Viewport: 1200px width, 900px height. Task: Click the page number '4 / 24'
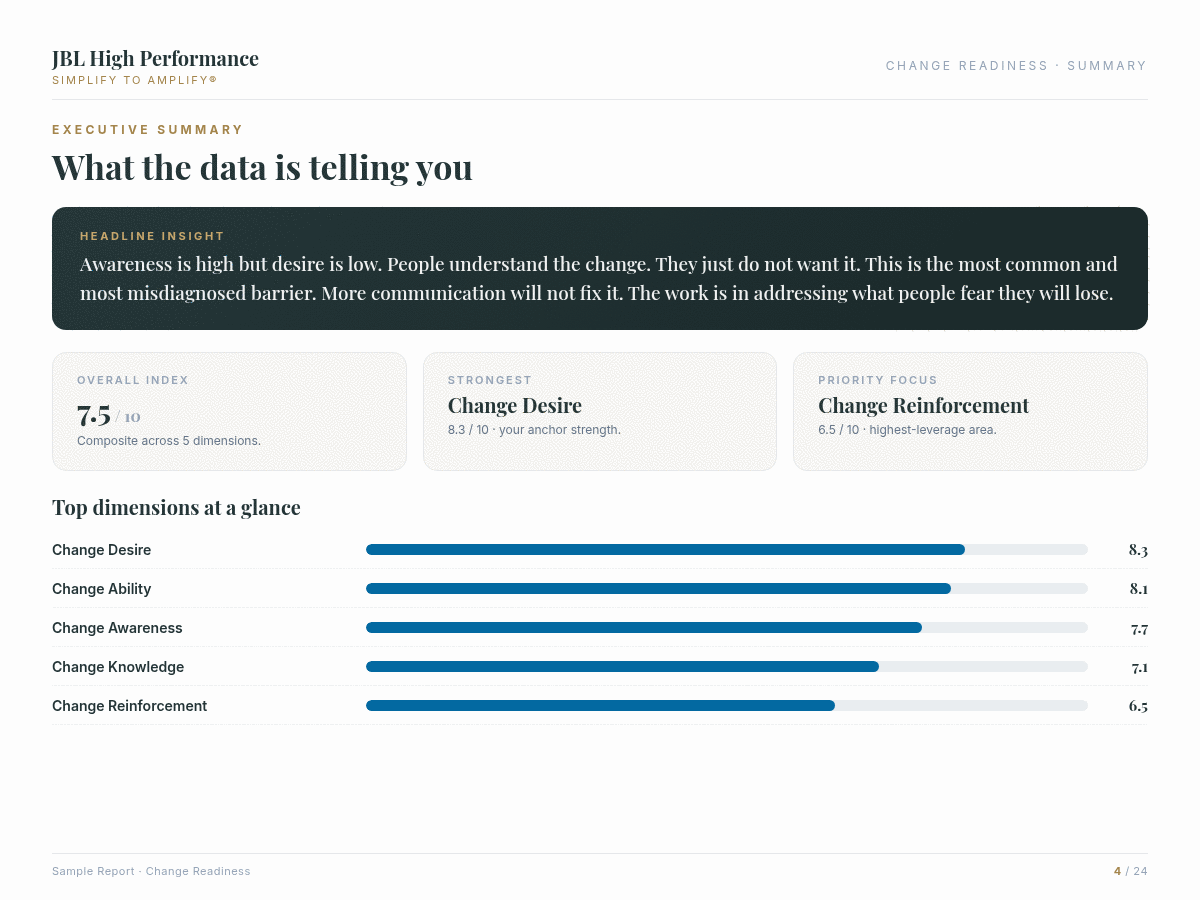1131,872
